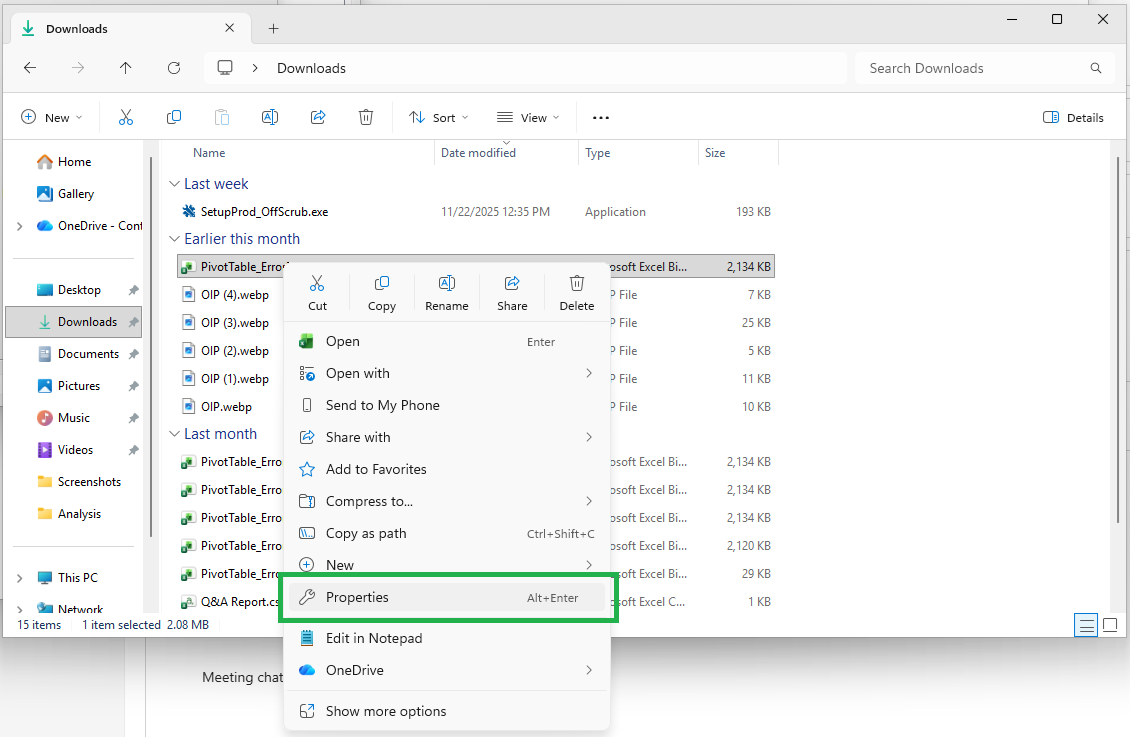Choose Compress to… in context menu
1130x737 pixels.
coord(446,501)
